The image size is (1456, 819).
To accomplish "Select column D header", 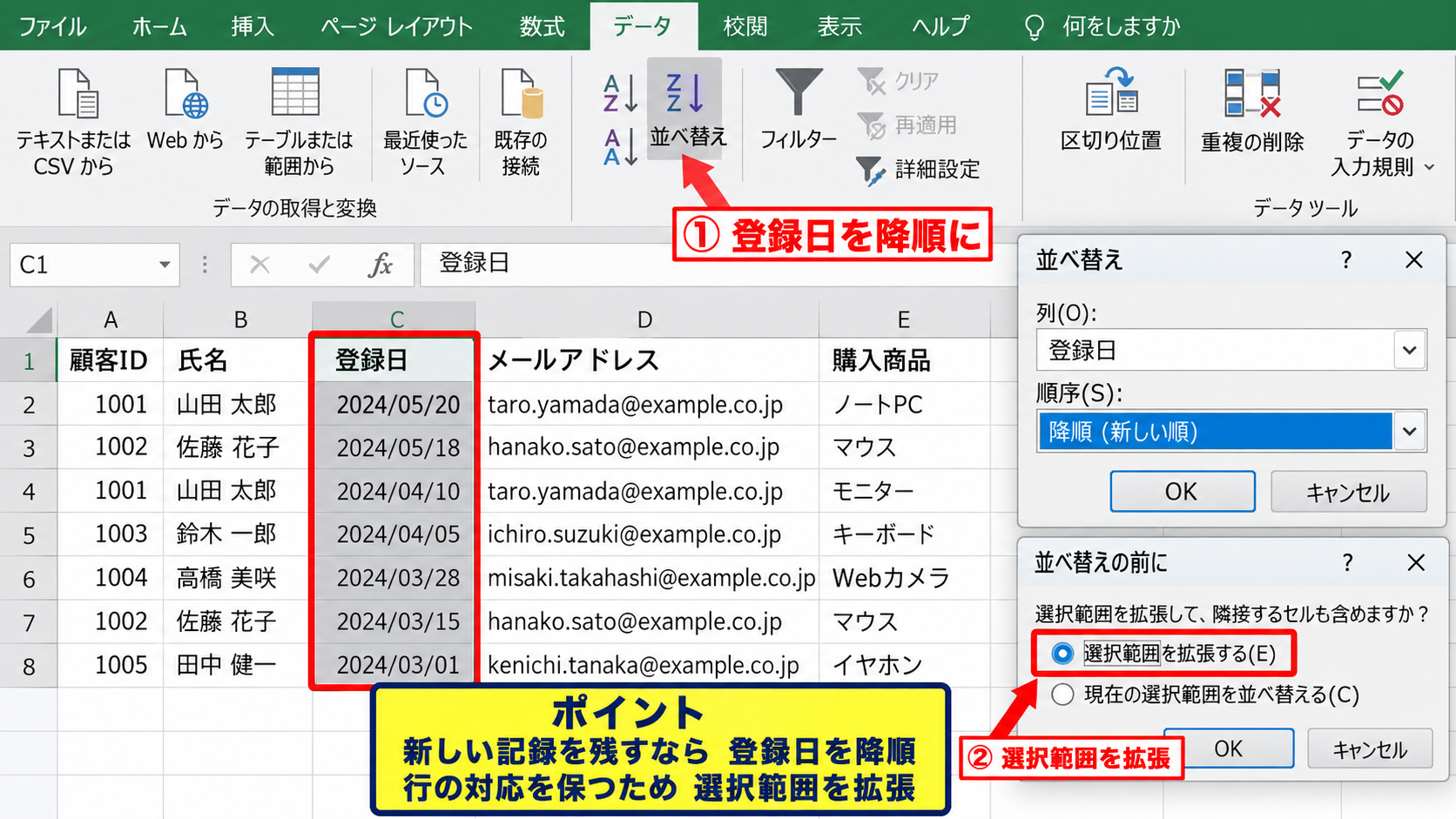I will click(x=645, y=319).
